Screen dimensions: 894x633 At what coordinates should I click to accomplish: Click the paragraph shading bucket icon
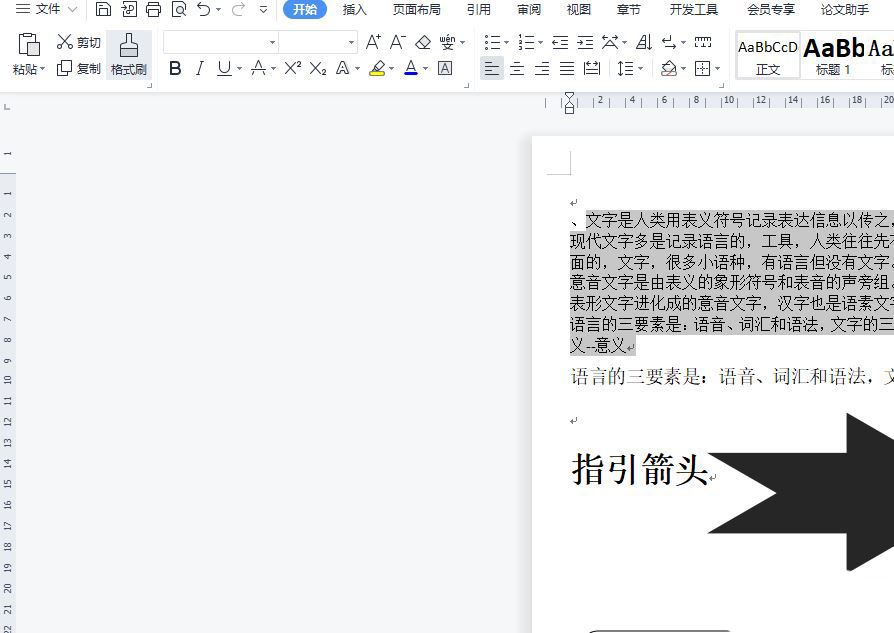(x=669, y=68)
